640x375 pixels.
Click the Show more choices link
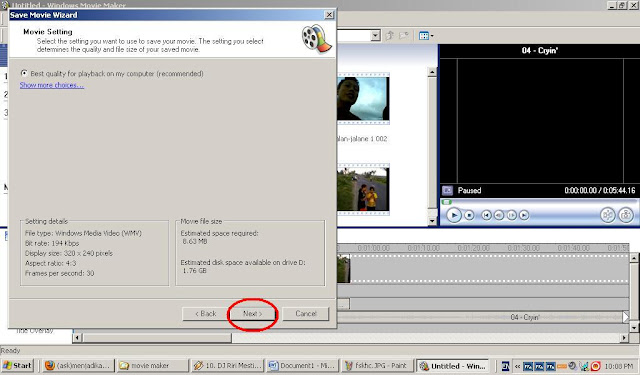[x=52, y=85]
